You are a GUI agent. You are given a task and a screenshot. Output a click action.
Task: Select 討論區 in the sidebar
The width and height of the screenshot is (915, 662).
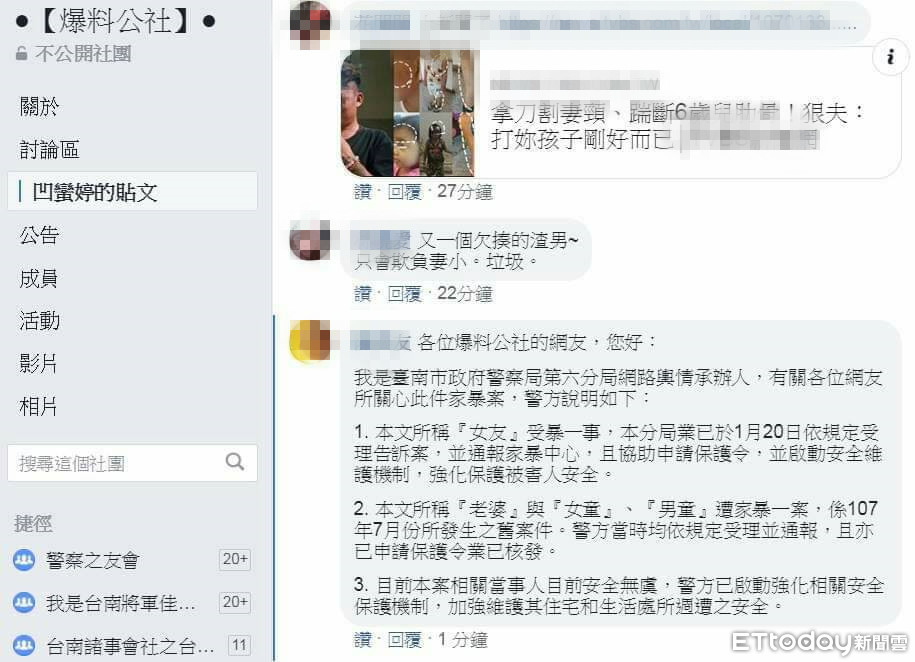pos(49,149)
